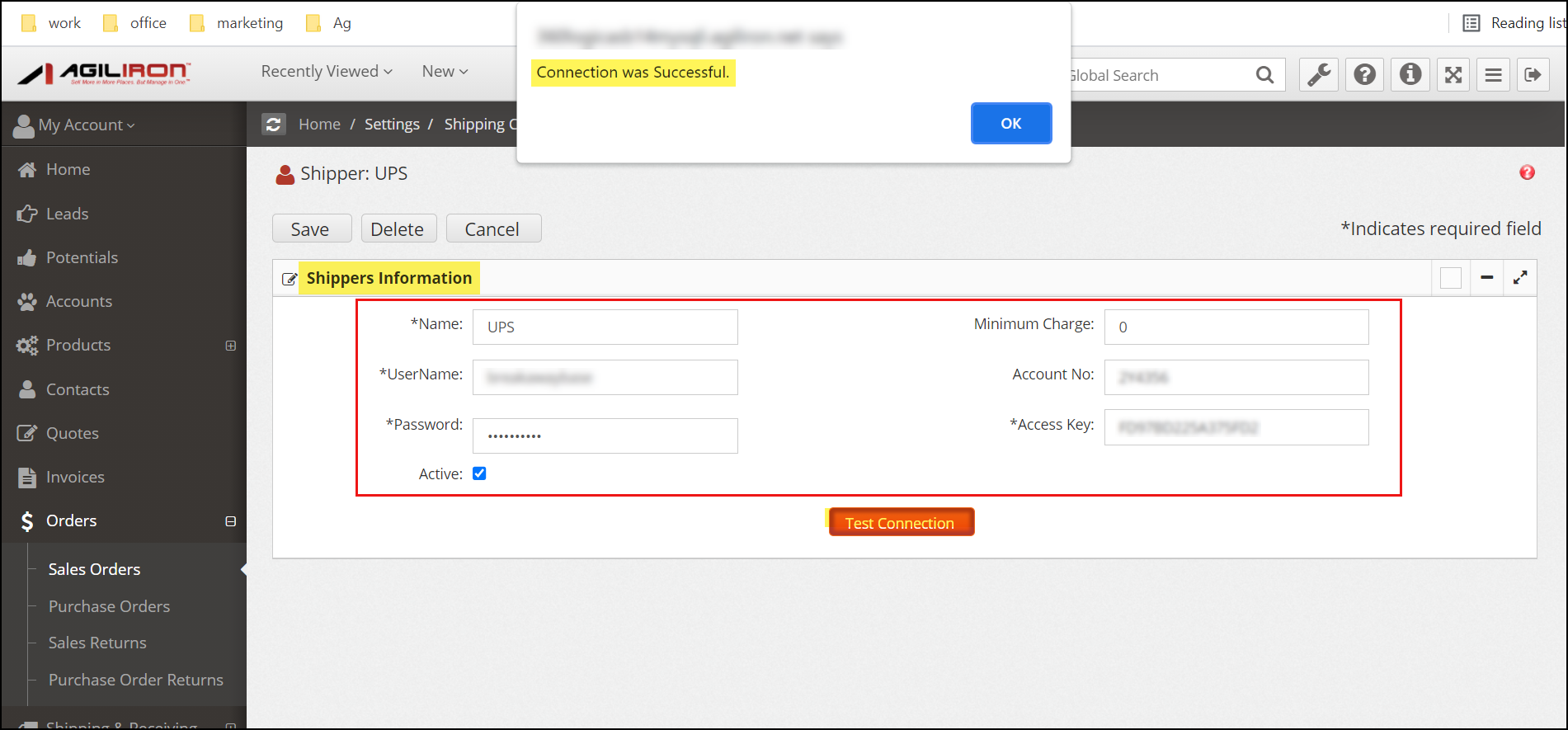Toggle the white square box in panel header
This screenshot has width=1568, height=730.
(1451, 278)
